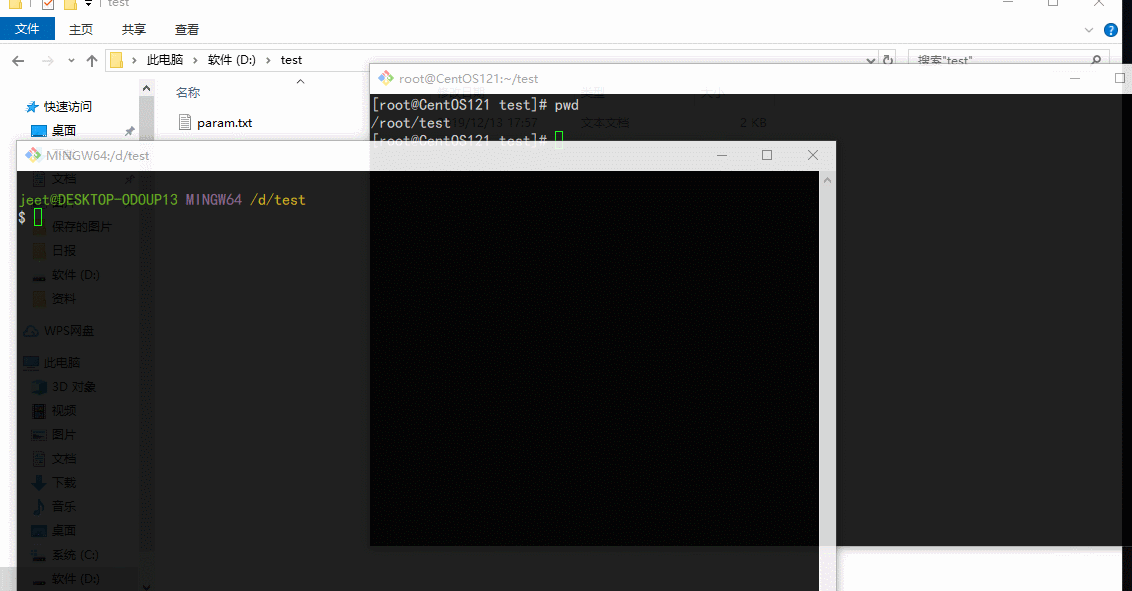Image resolution: width=1132 pixels, height=591 pixels.
Task: Click the MINGW64 terminal prompt area
Action: click(38, 217)
